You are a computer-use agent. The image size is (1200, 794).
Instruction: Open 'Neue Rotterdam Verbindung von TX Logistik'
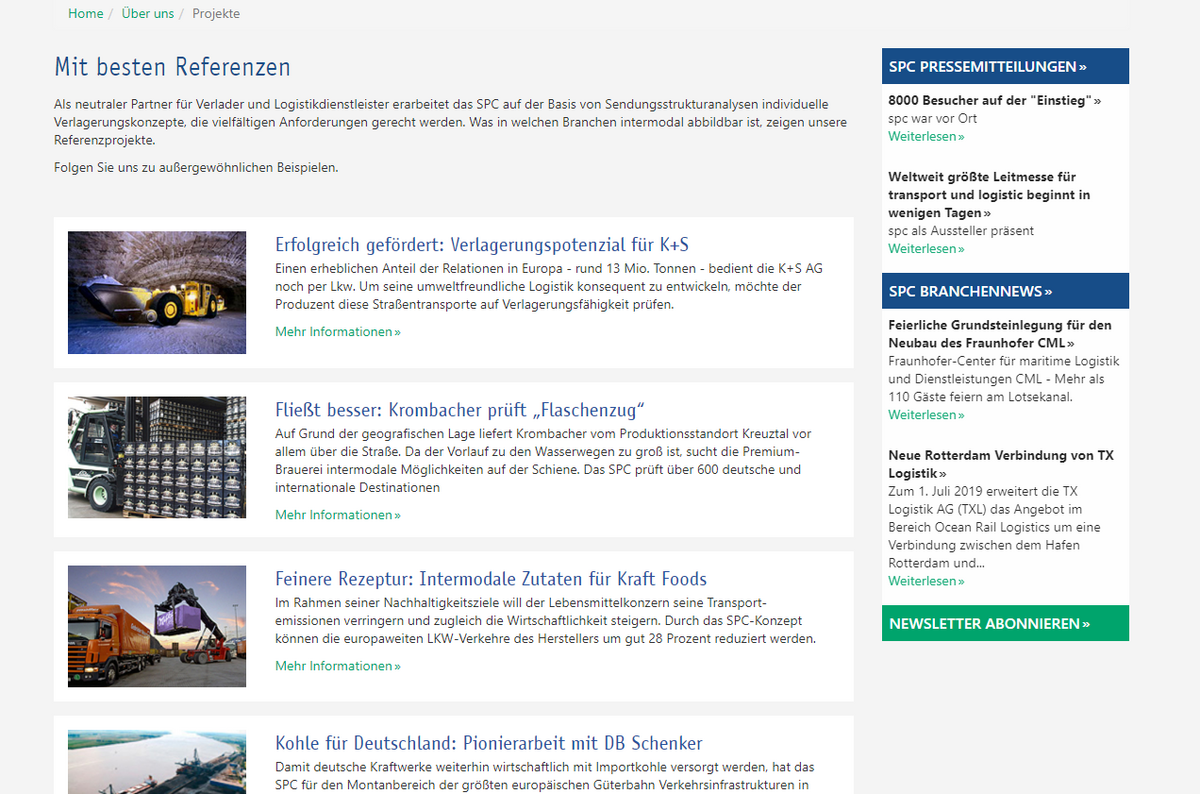(1001, 464)
